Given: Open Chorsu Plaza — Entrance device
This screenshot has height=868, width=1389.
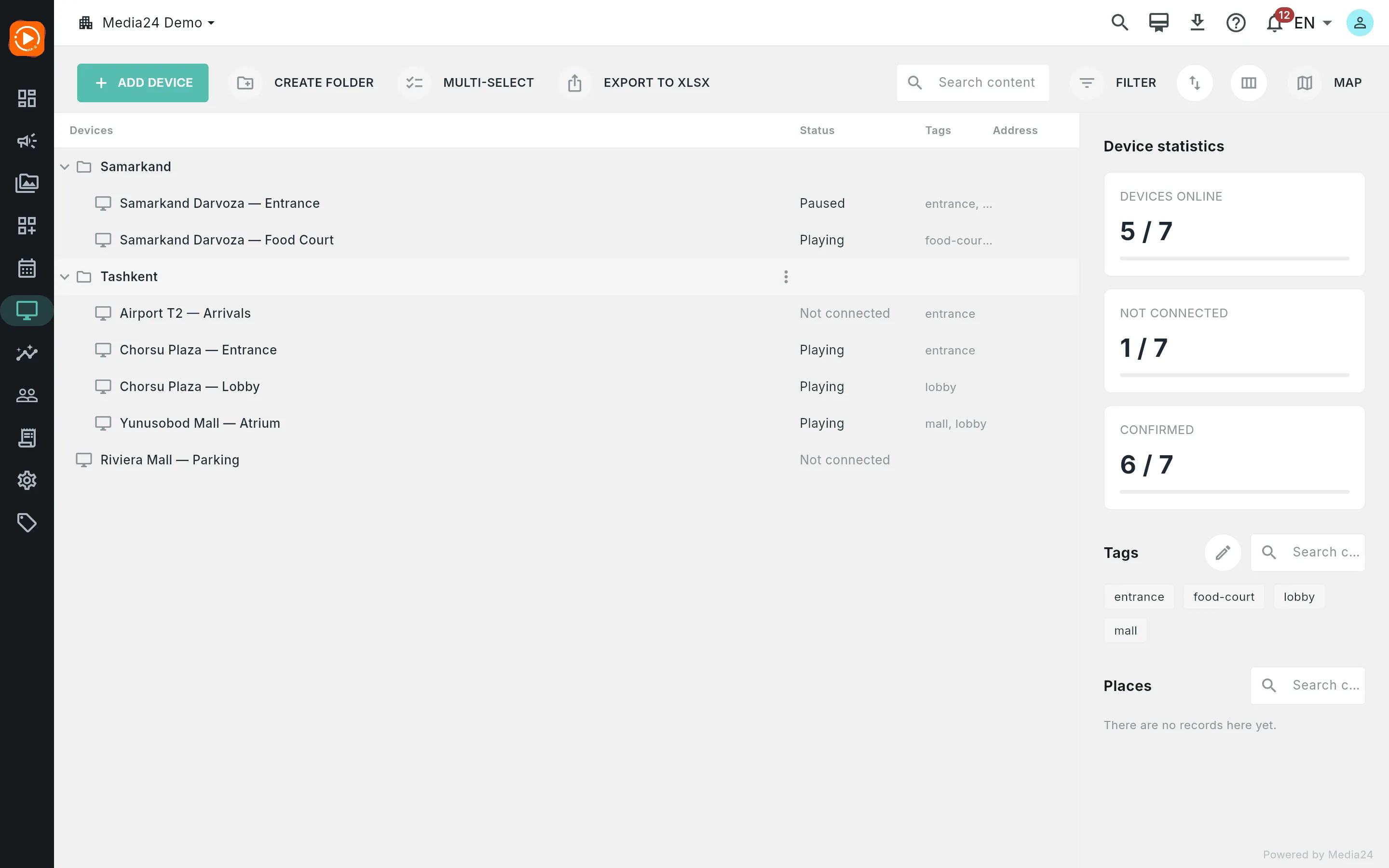Looking at the screenshot, I should point(567,350).
